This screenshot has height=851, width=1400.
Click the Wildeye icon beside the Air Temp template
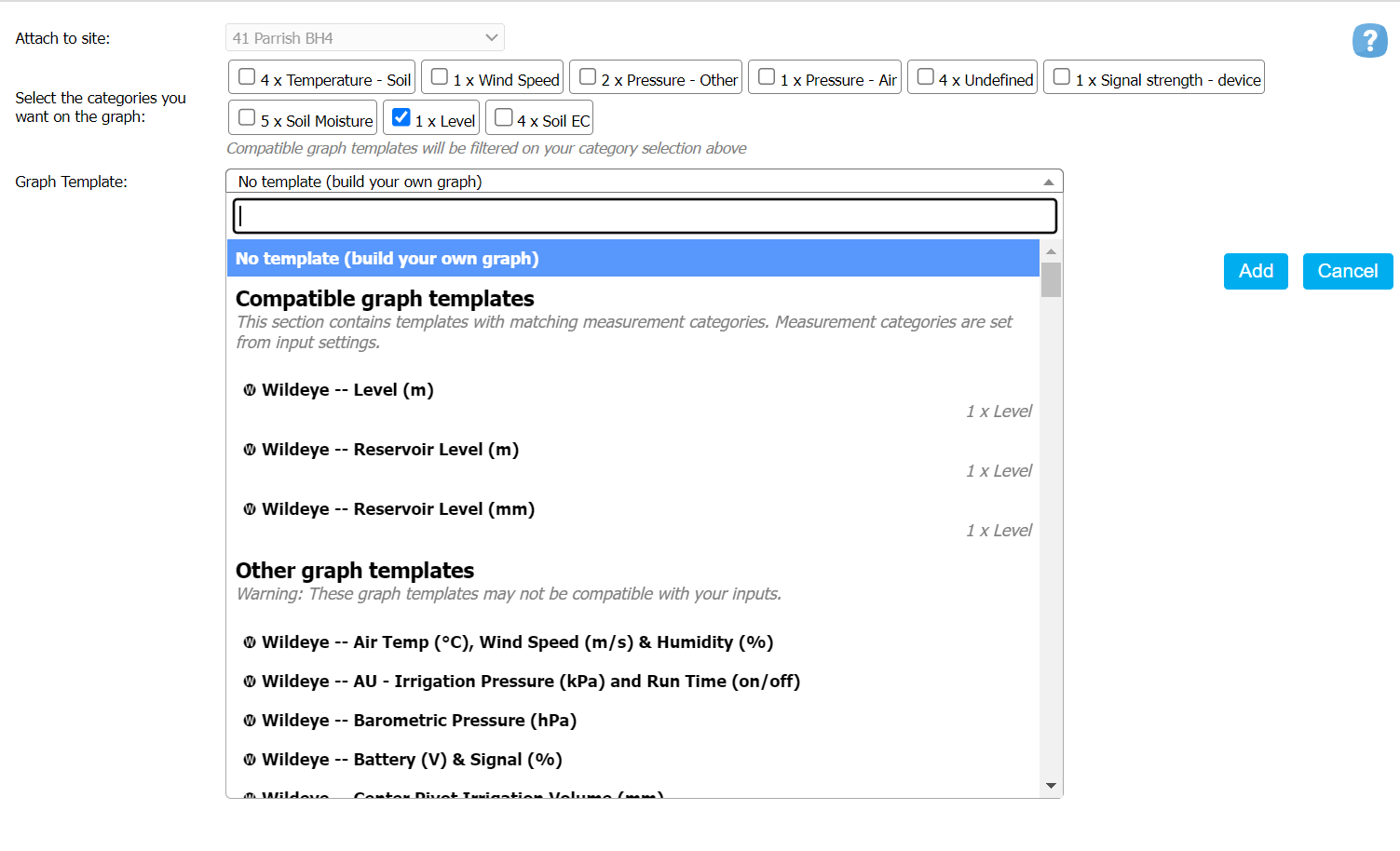tap(249, 642)
